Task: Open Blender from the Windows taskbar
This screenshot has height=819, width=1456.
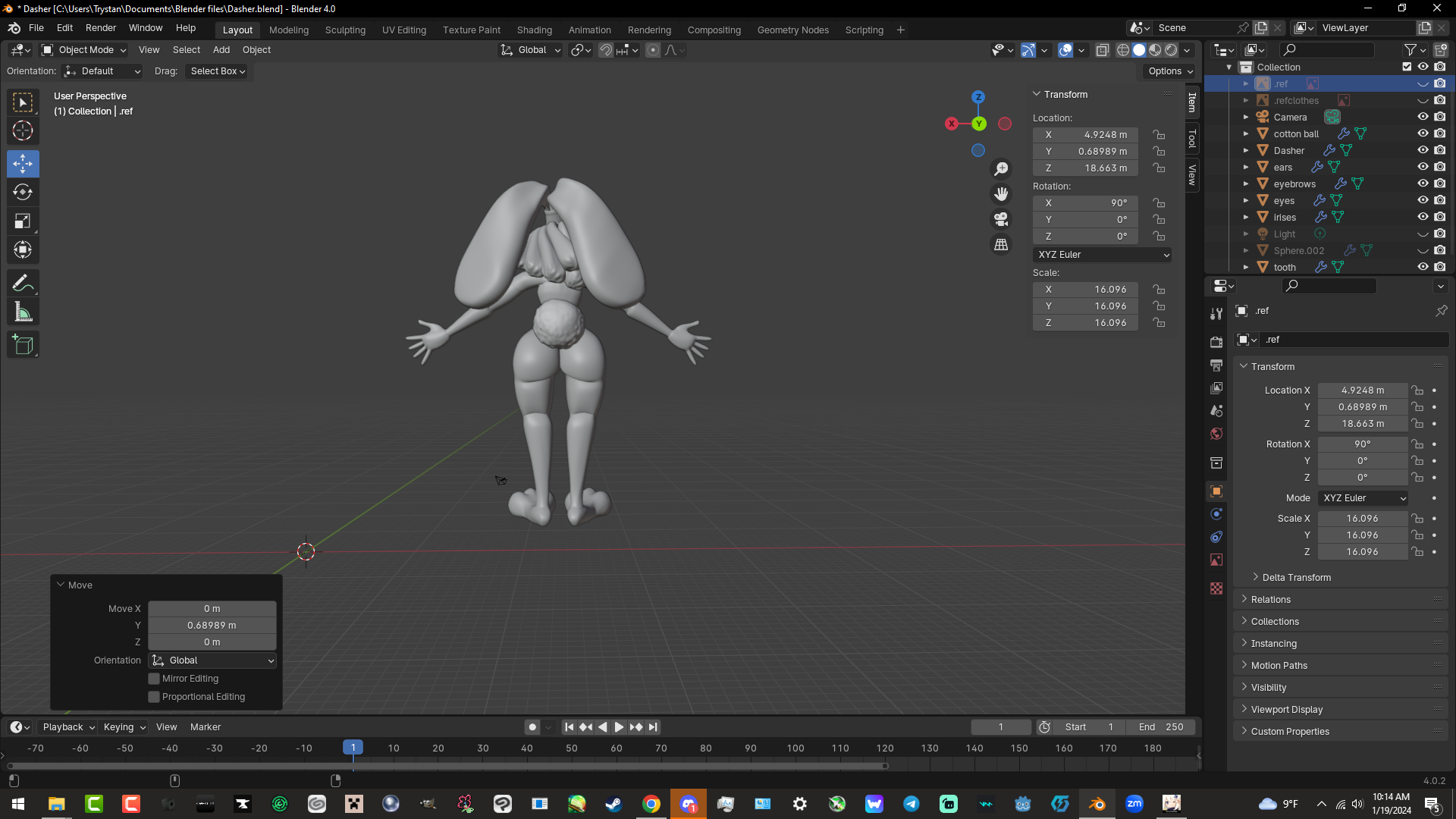Action: click(1097, 804)
